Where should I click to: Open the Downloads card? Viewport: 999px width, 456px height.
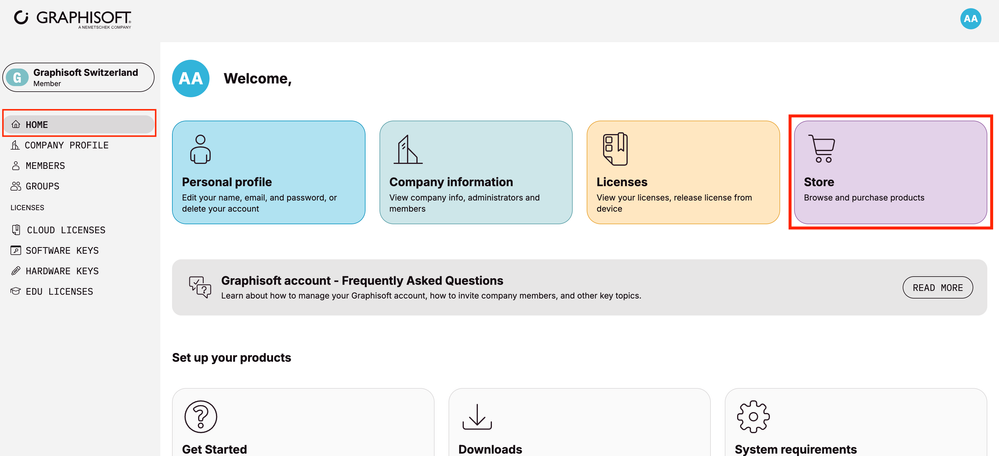click(580, 422)
